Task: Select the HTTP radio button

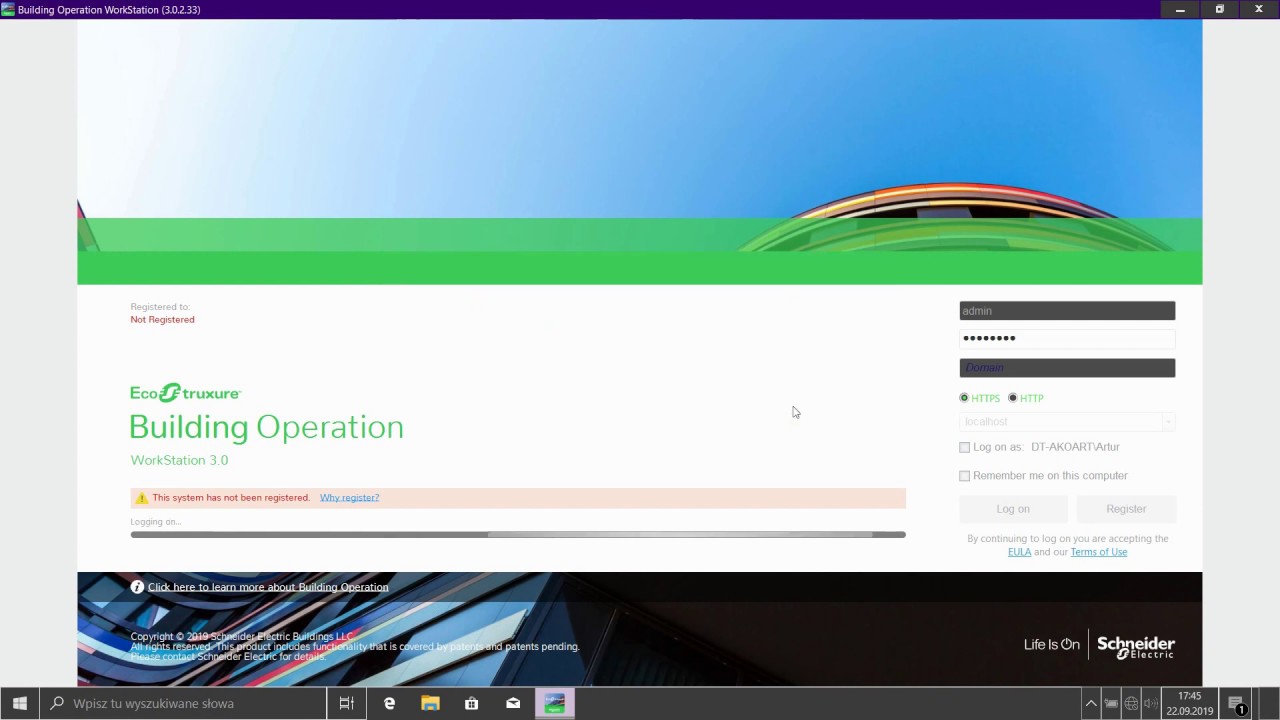Action: coord(1012,398)
